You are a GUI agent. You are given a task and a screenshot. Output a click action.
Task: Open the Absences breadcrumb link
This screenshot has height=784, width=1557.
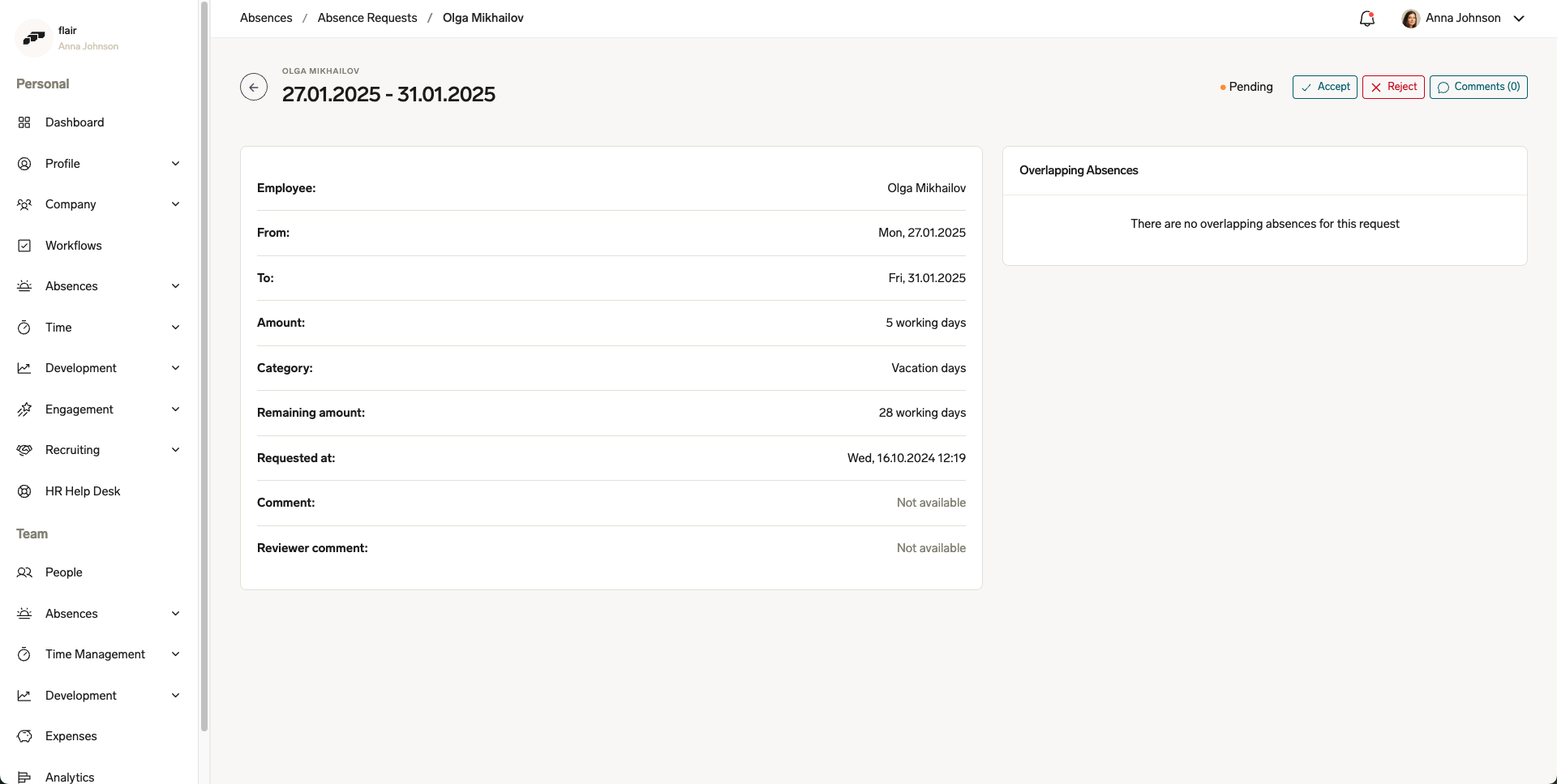[x=265, y=17]
